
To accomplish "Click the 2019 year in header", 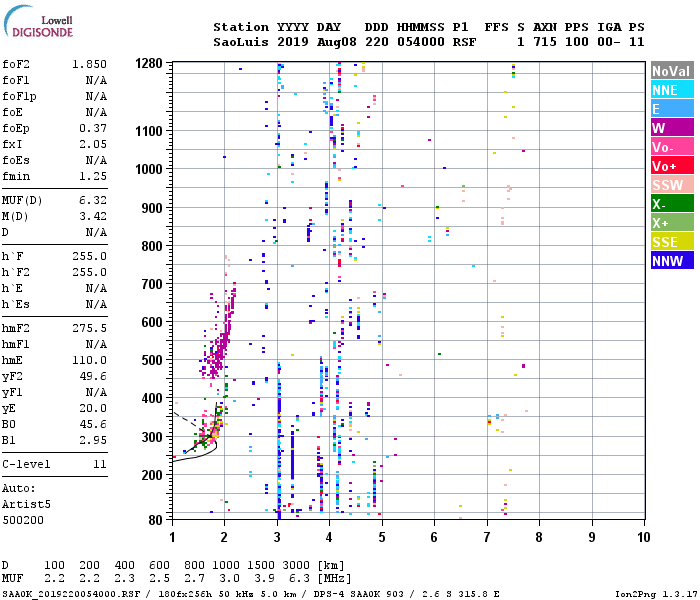I will click(292, 42).
